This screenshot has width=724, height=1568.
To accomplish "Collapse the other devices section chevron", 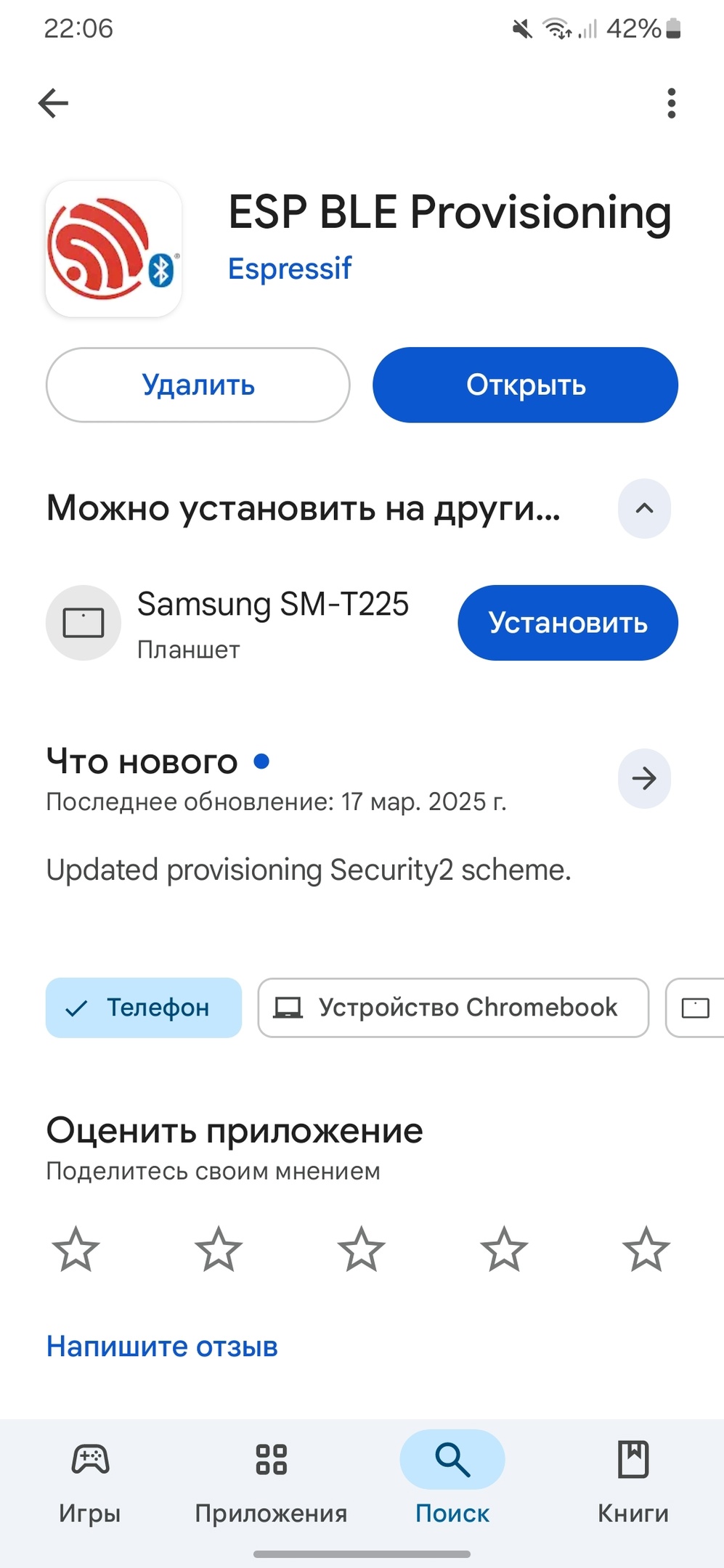I will tap(644, 508).
